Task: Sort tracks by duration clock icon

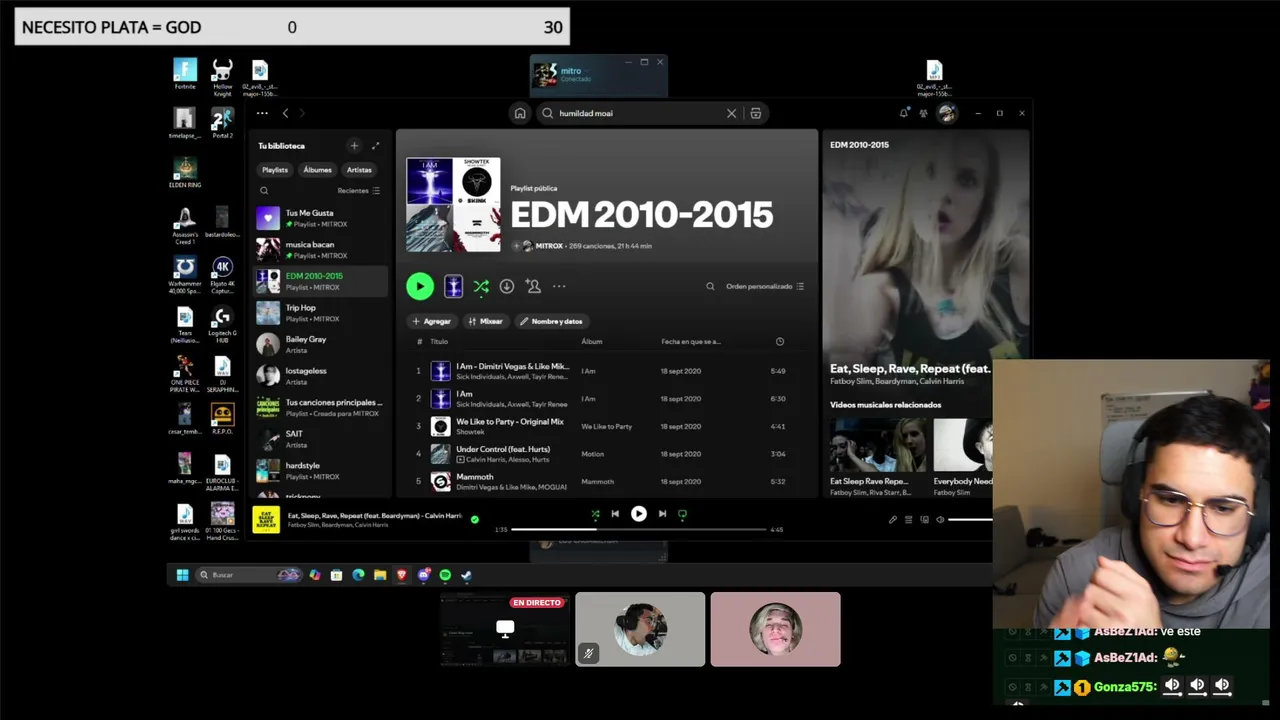Action: (780, 342)
